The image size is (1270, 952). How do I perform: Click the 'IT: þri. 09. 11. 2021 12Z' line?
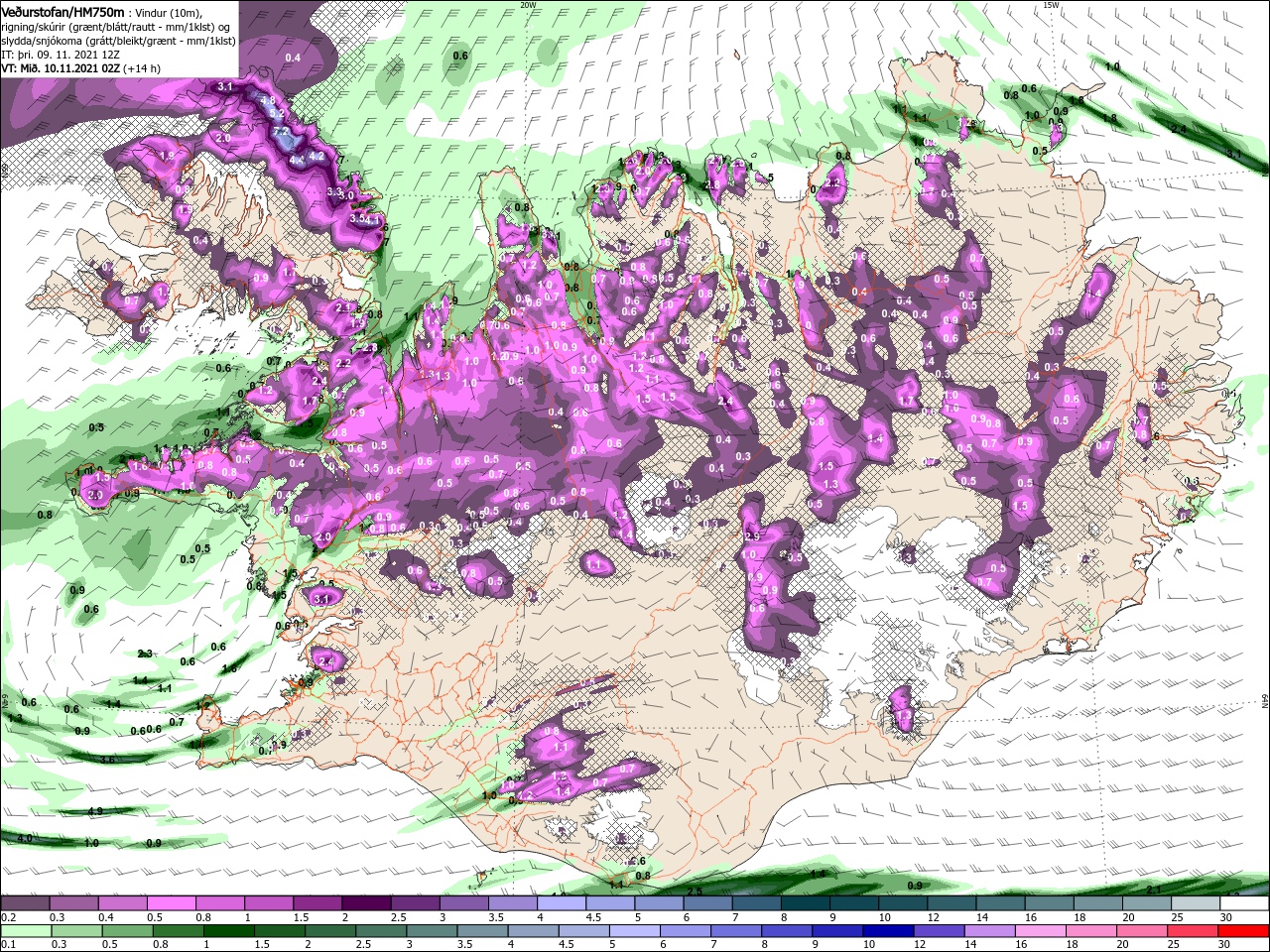click(x=62, y=55)
